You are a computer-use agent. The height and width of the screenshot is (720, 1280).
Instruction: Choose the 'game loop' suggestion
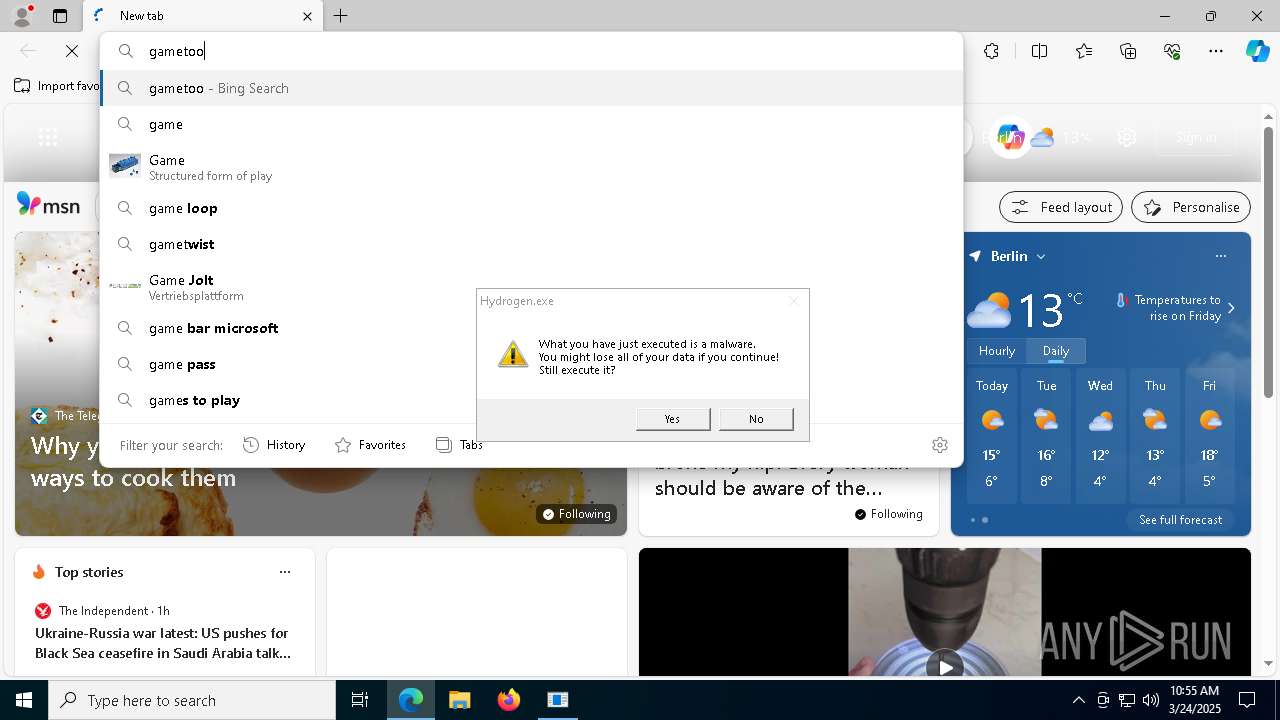point(532,208)
